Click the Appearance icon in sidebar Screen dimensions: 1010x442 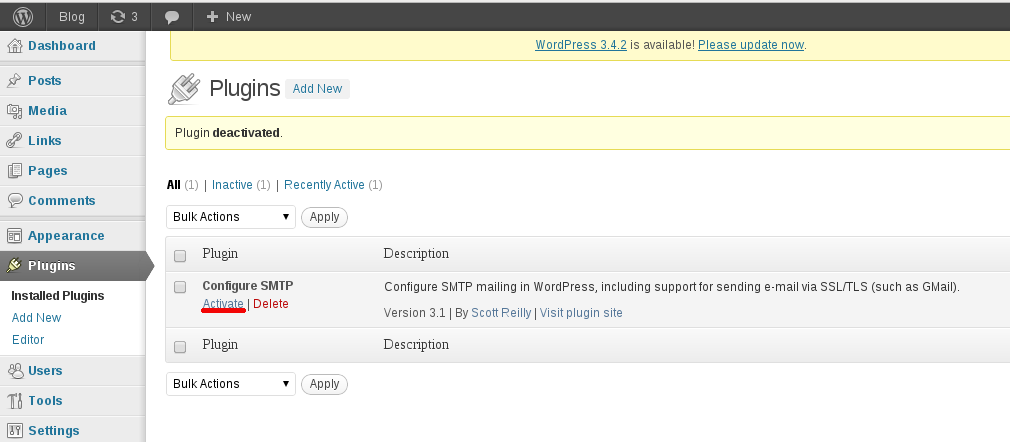(x=14, y=236)
